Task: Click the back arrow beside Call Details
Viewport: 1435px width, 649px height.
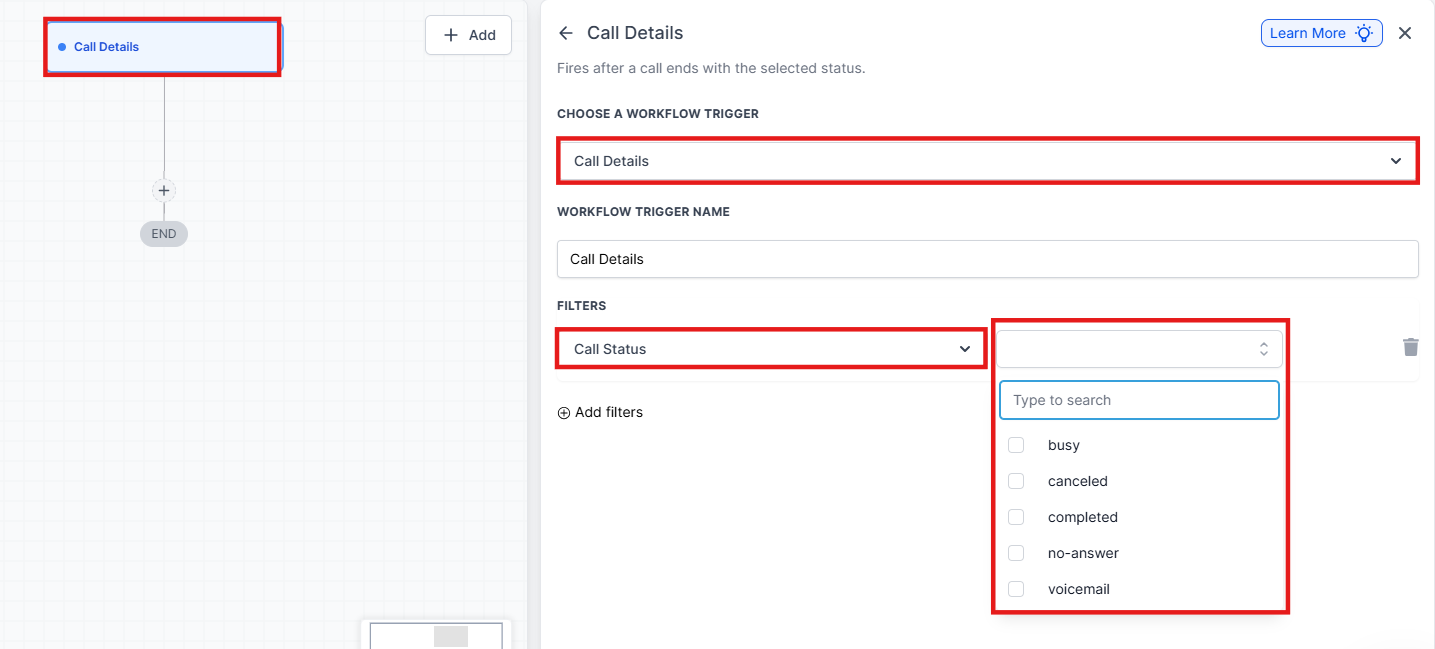Action: (566, 33)
